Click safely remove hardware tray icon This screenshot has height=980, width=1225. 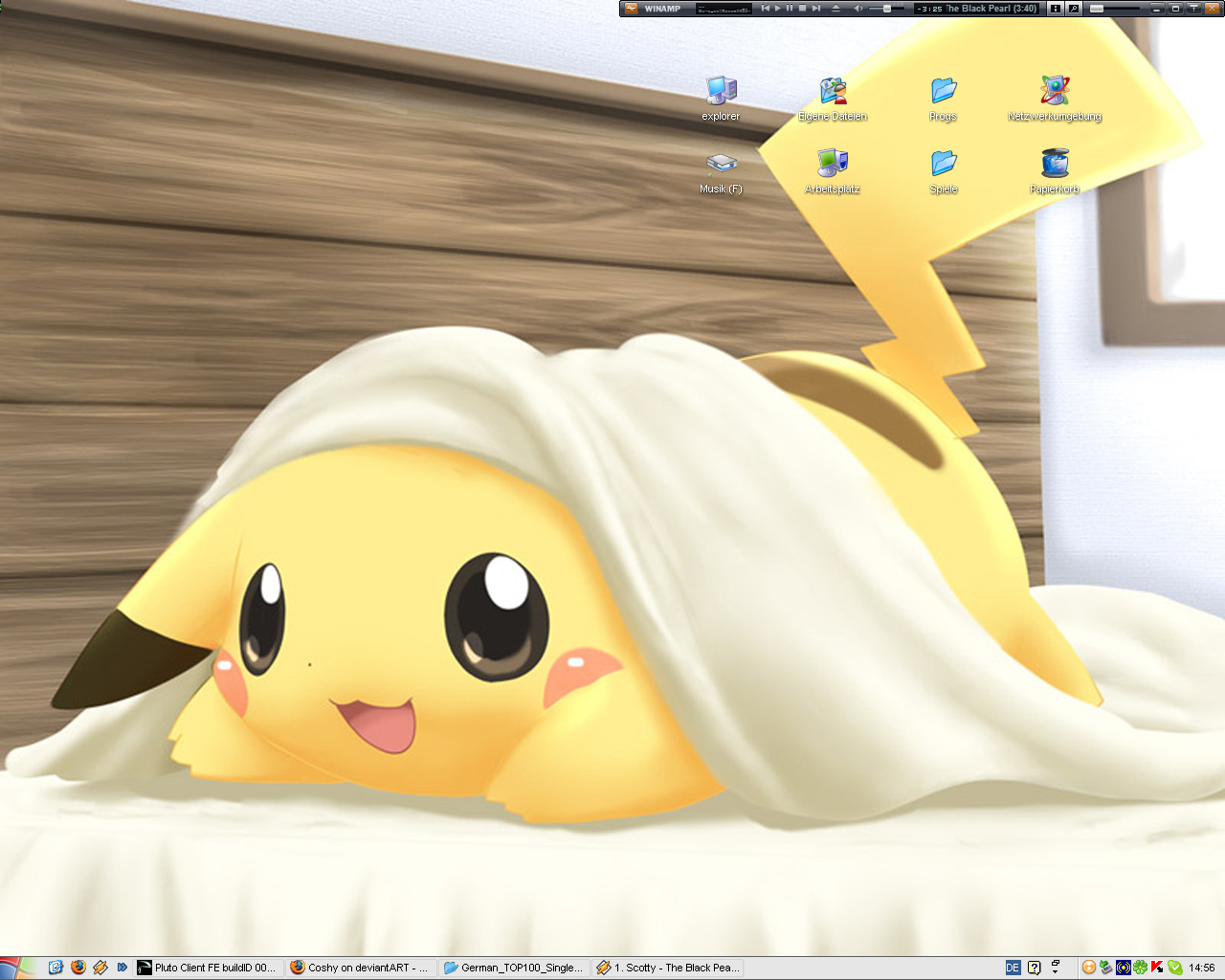pyautogui.click(x=1106, y=968)
